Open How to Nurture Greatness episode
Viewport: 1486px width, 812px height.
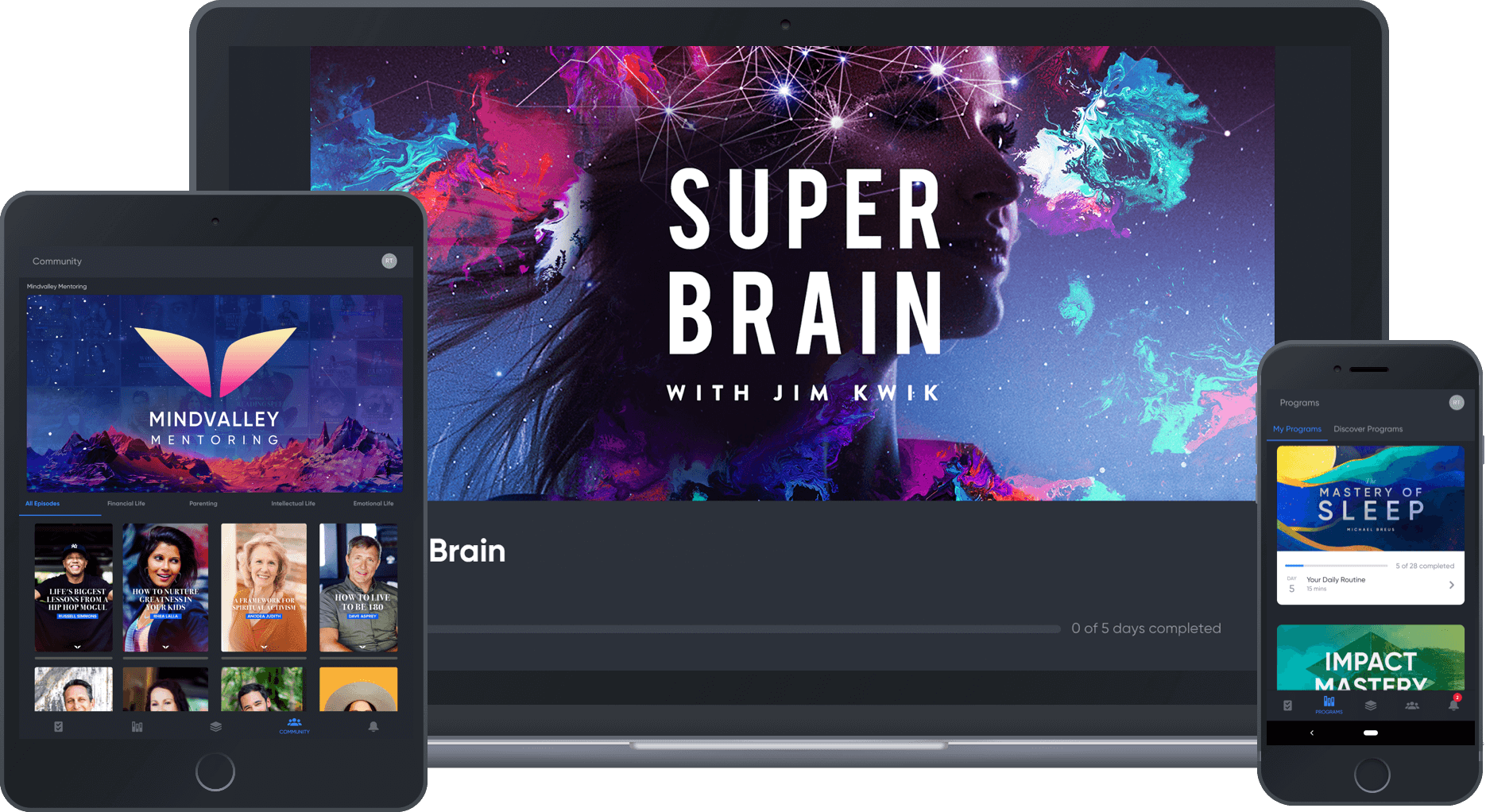tap(165, 587)
